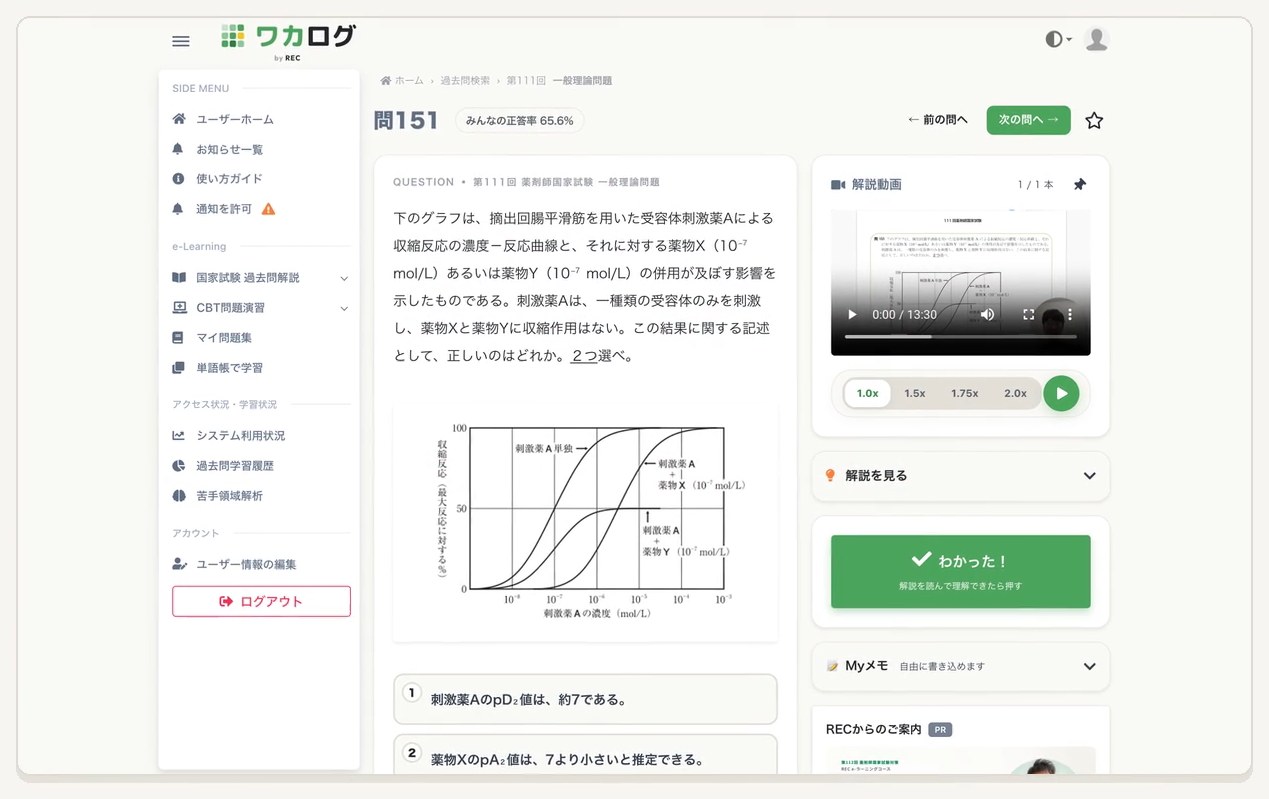1269x799 pixels.
Task: Expand CBT問題演習 submenu
Action: pos(259,308)
